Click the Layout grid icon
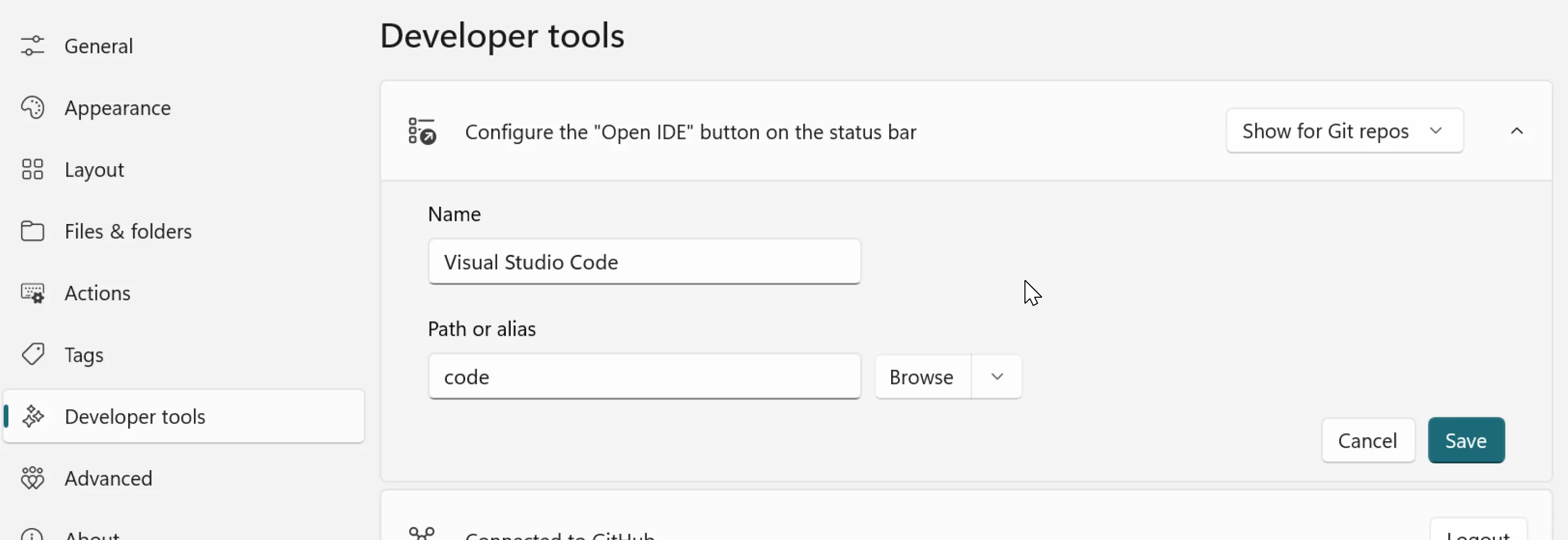1568x540 pixels. click(32, 169)
